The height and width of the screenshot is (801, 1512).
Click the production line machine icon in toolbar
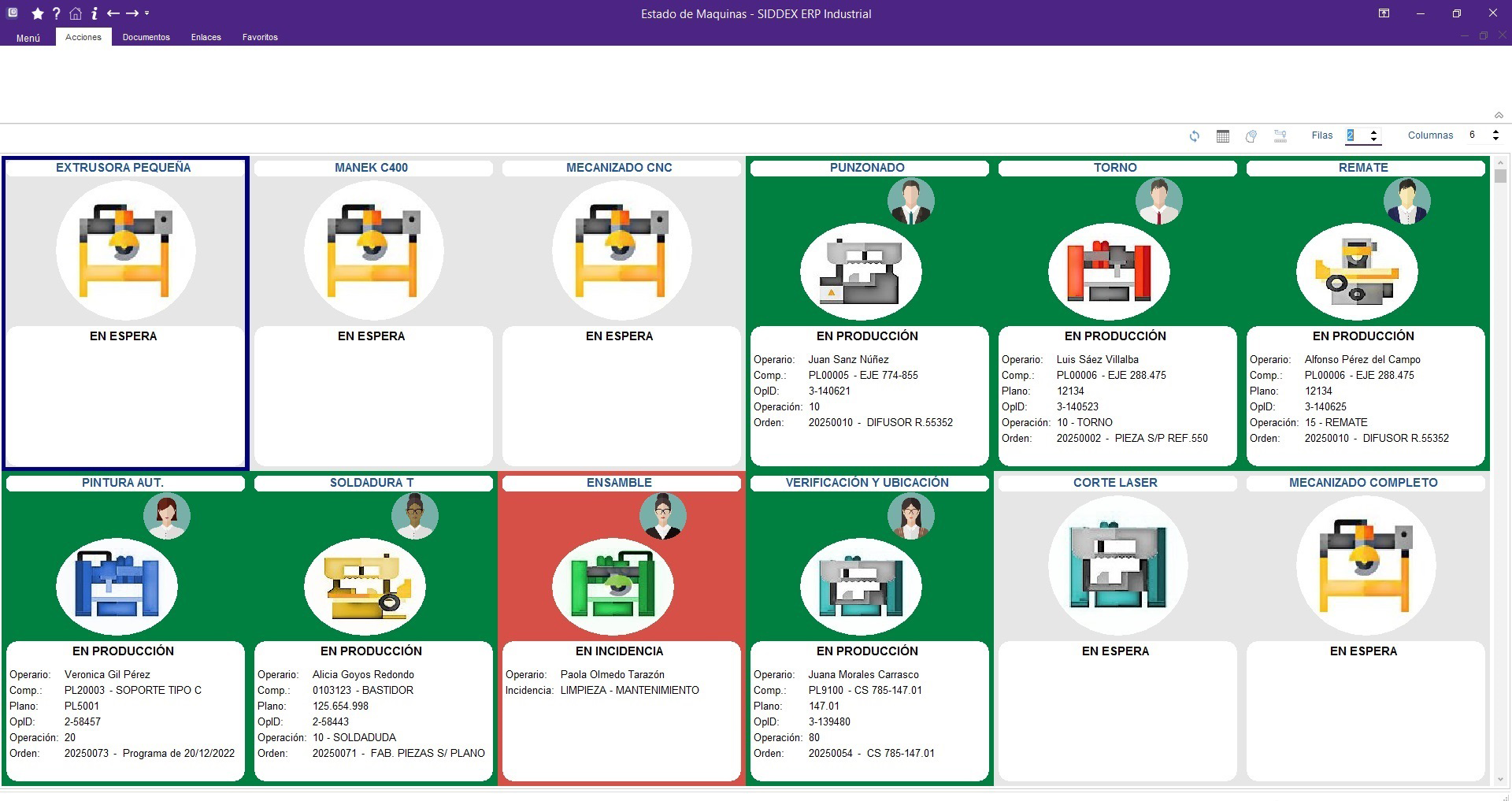click(x=1280, y=136)
